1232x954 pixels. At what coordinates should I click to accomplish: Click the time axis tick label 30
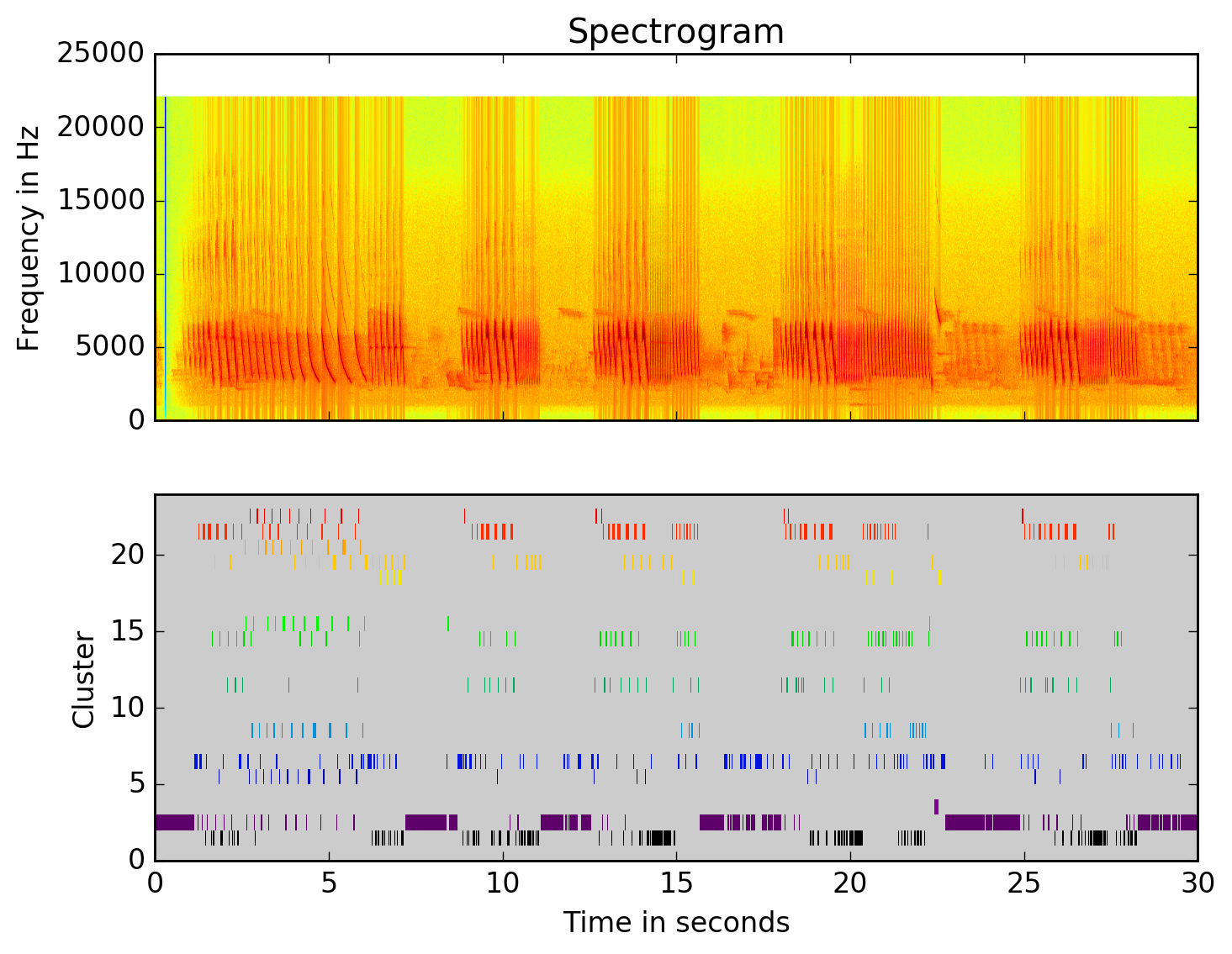point(1198,884)
